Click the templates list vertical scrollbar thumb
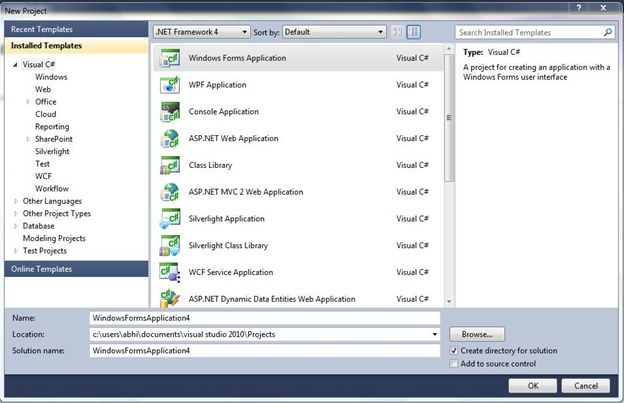 pyautogui.click(x=449, y=118)
